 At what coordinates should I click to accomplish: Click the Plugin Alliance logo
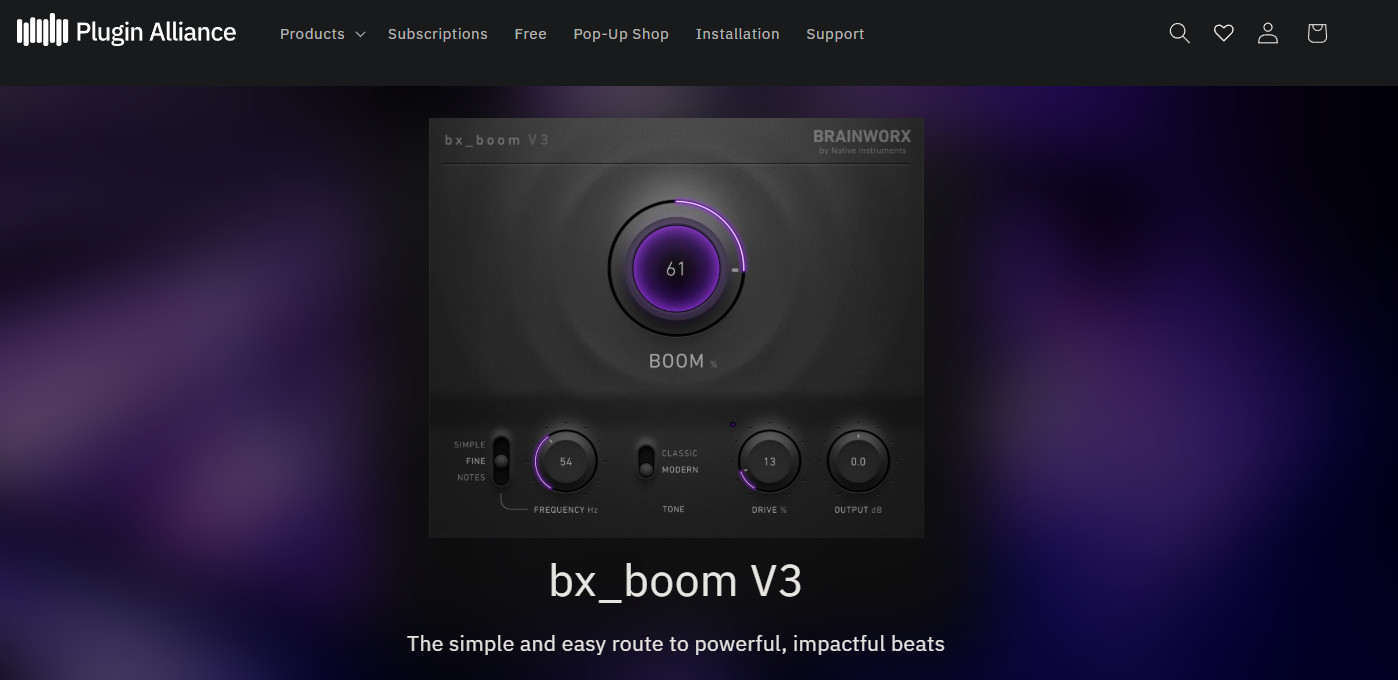pyautogui.click(x=126, y=32)
